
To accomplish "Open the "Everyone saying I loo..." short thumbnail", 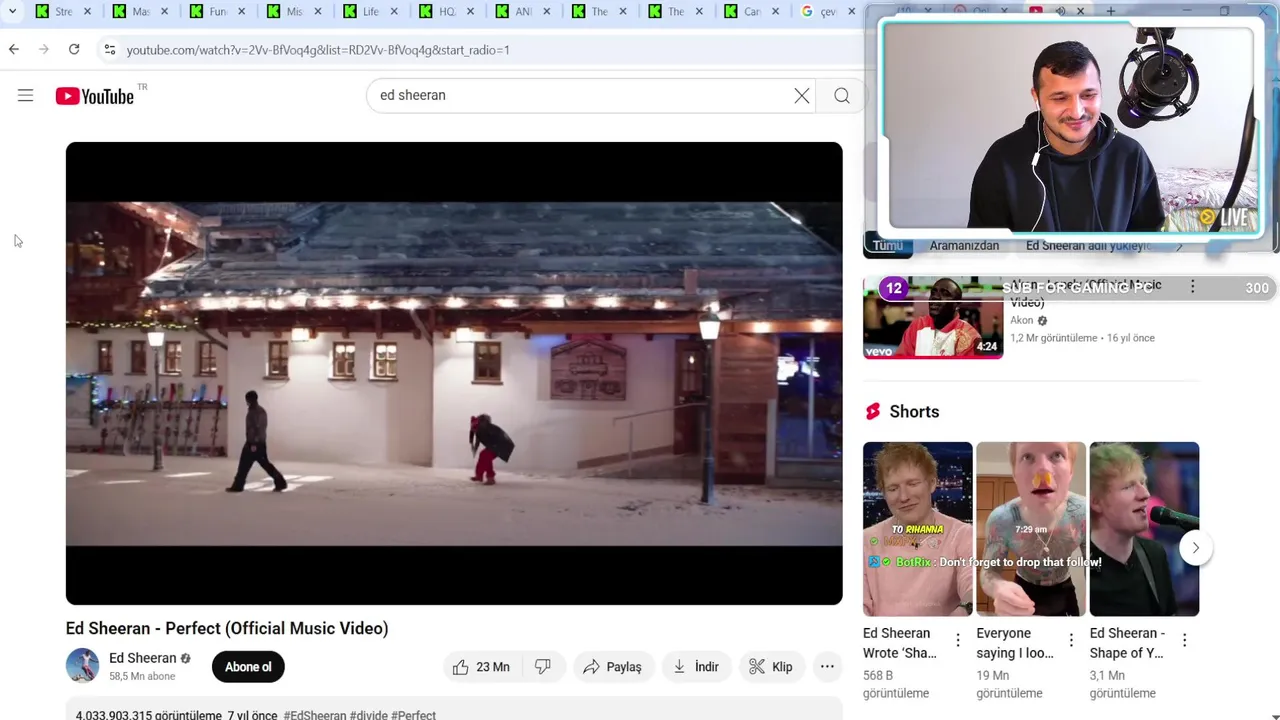I will (x=1031, y=529).
